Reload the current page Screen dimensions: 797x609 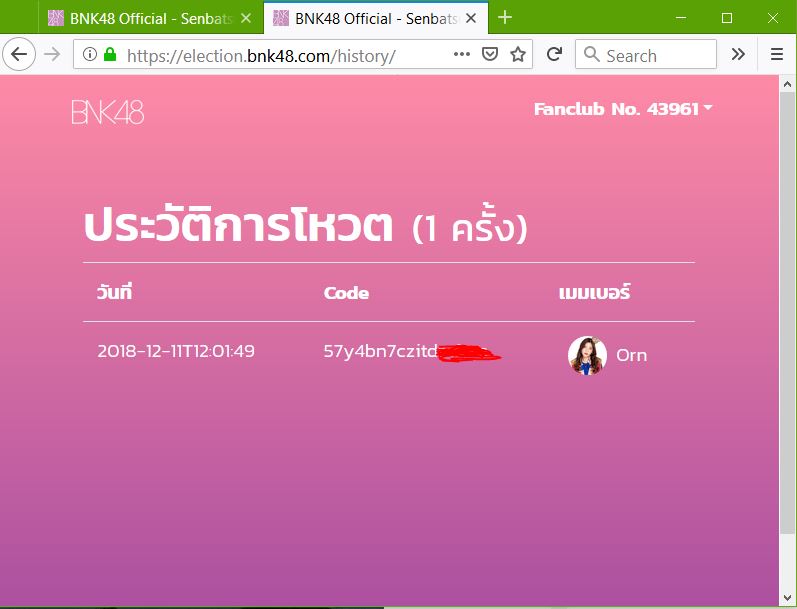click(x=554, y=54)
